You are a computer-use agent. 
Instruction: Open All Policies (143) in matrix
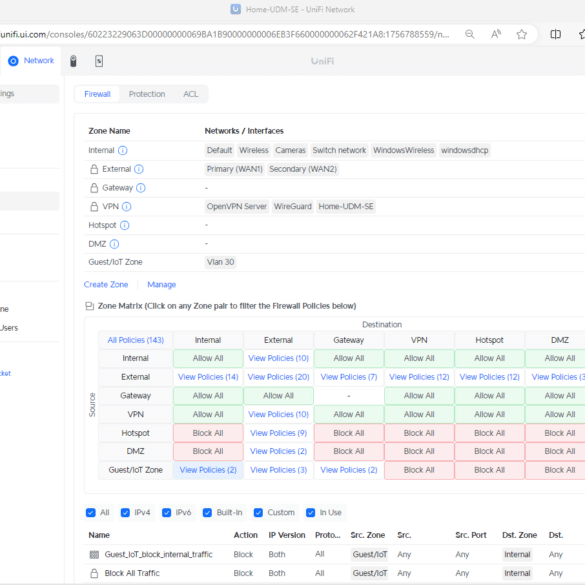point(136,340)
